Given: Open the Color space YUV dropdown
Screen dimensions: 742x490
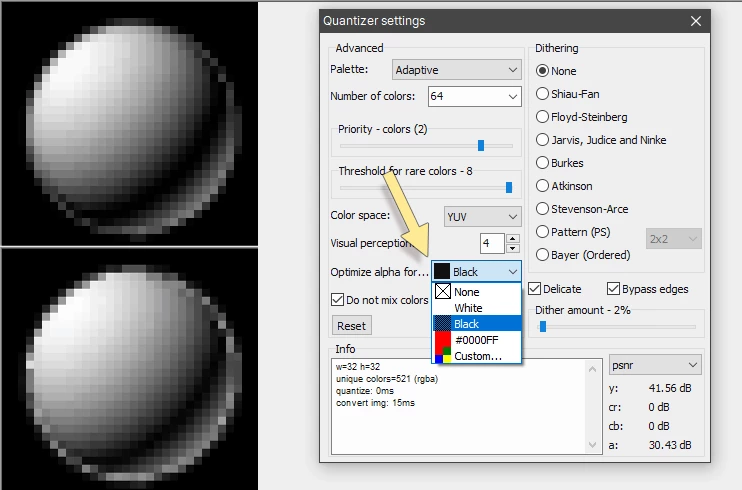Looking at the screenshot, I should point(482,217).
